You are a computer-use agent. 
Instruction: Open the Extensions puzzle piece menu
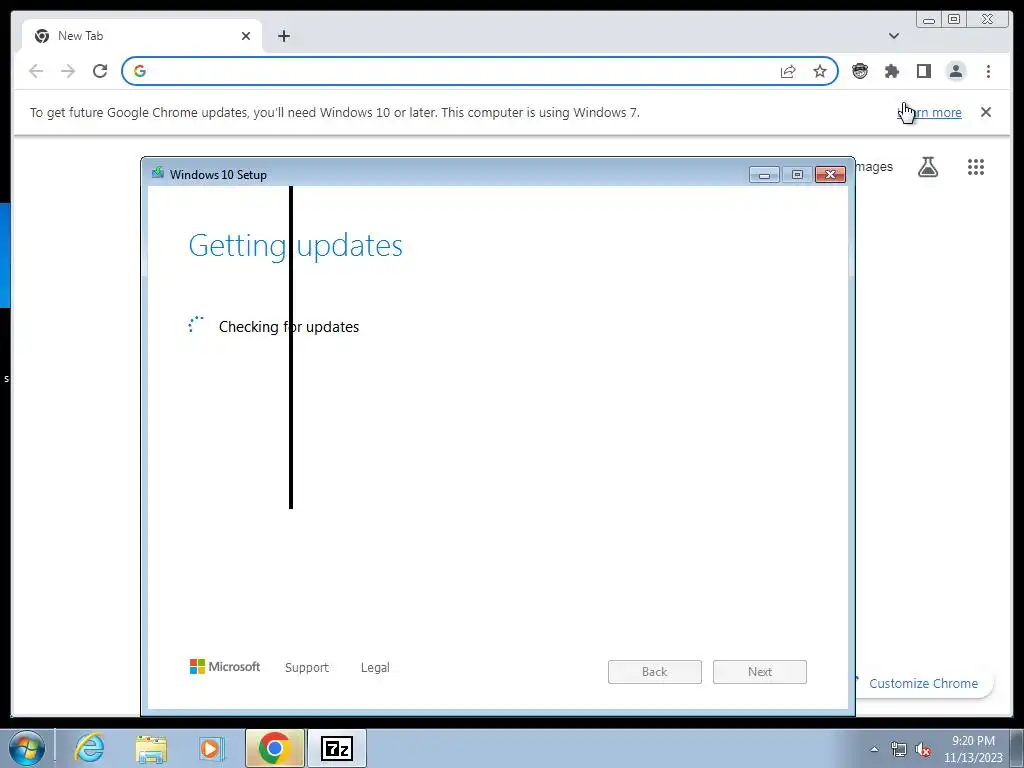pyautogui.click(x=891, y=71)
